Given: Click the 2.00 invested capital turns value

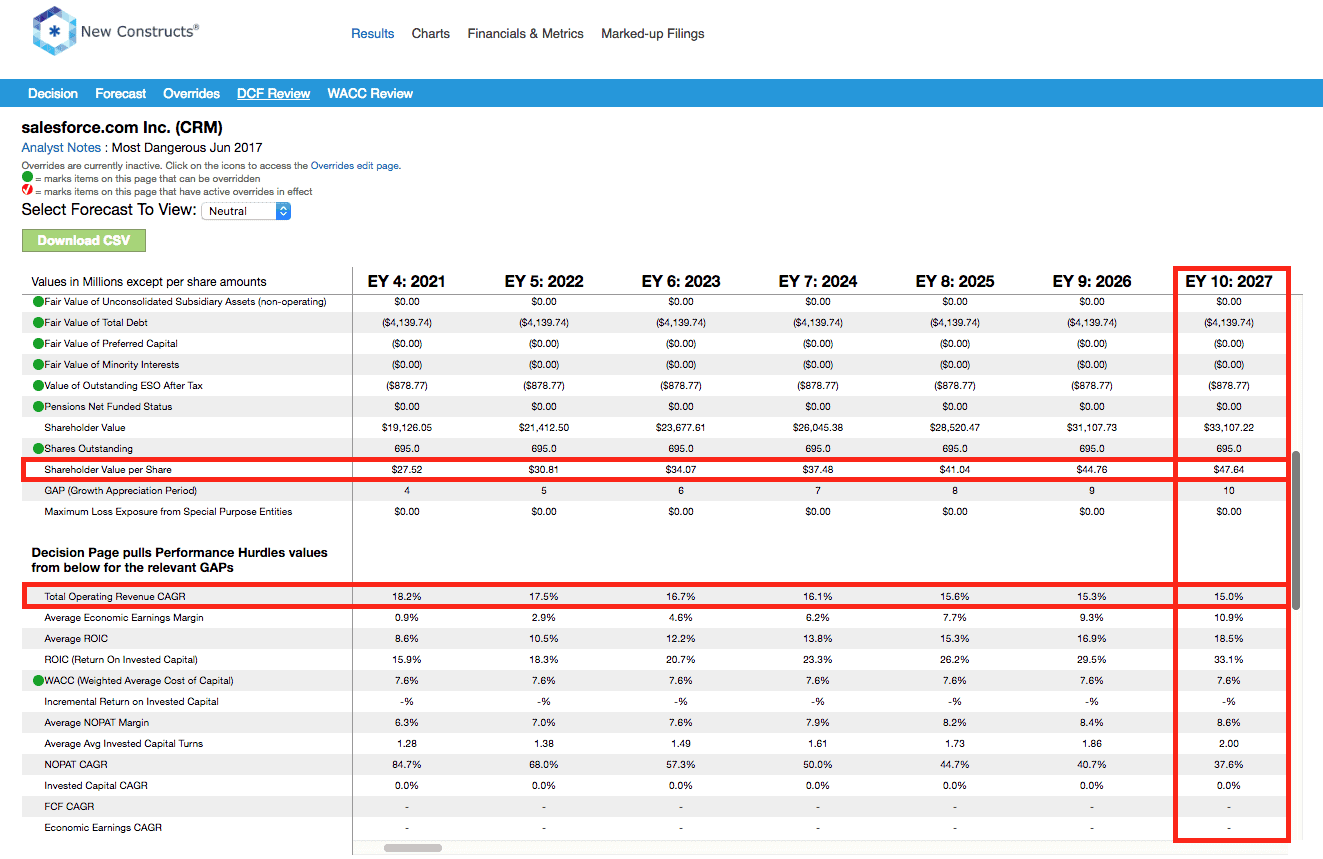Looking at the screenshot, I should (x=1229, y=744).
